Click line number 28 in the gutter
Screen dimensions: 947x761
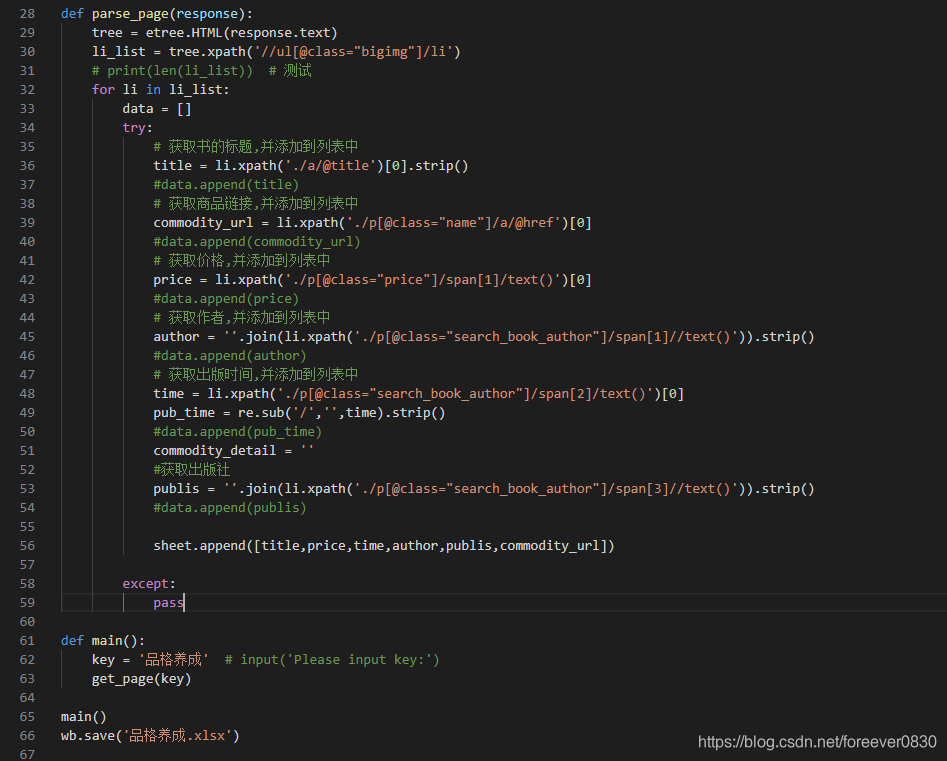click(x=27, y=13)
